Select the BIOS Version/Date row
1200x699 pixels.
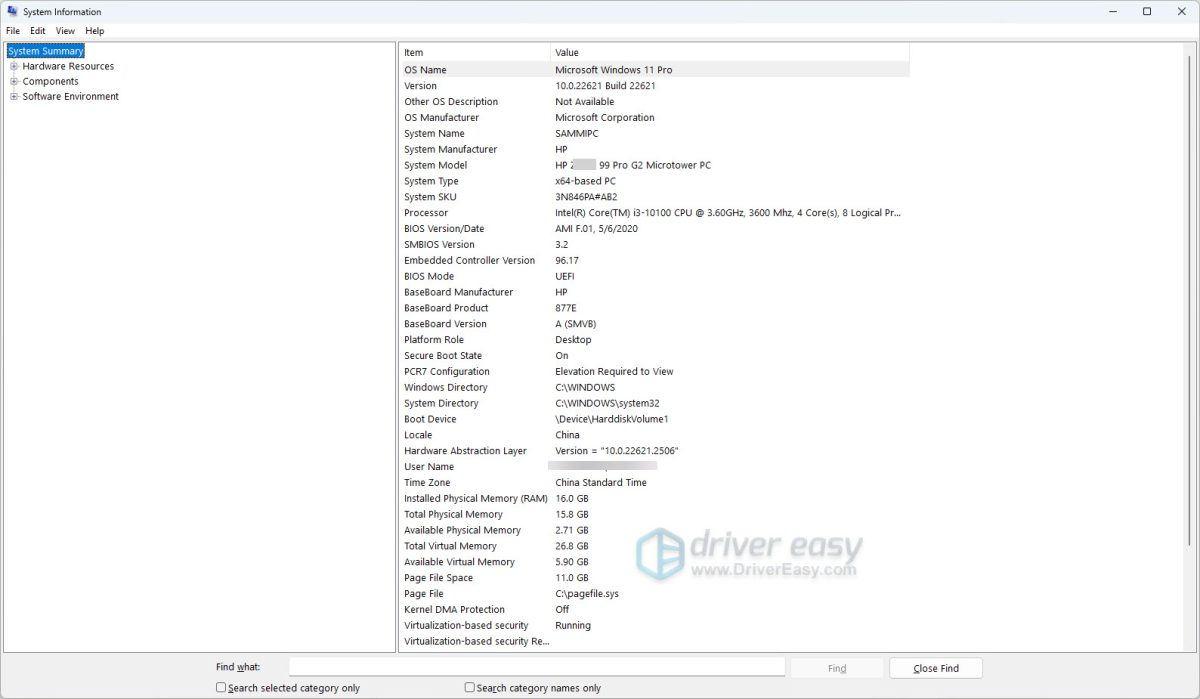coord(655,229)
